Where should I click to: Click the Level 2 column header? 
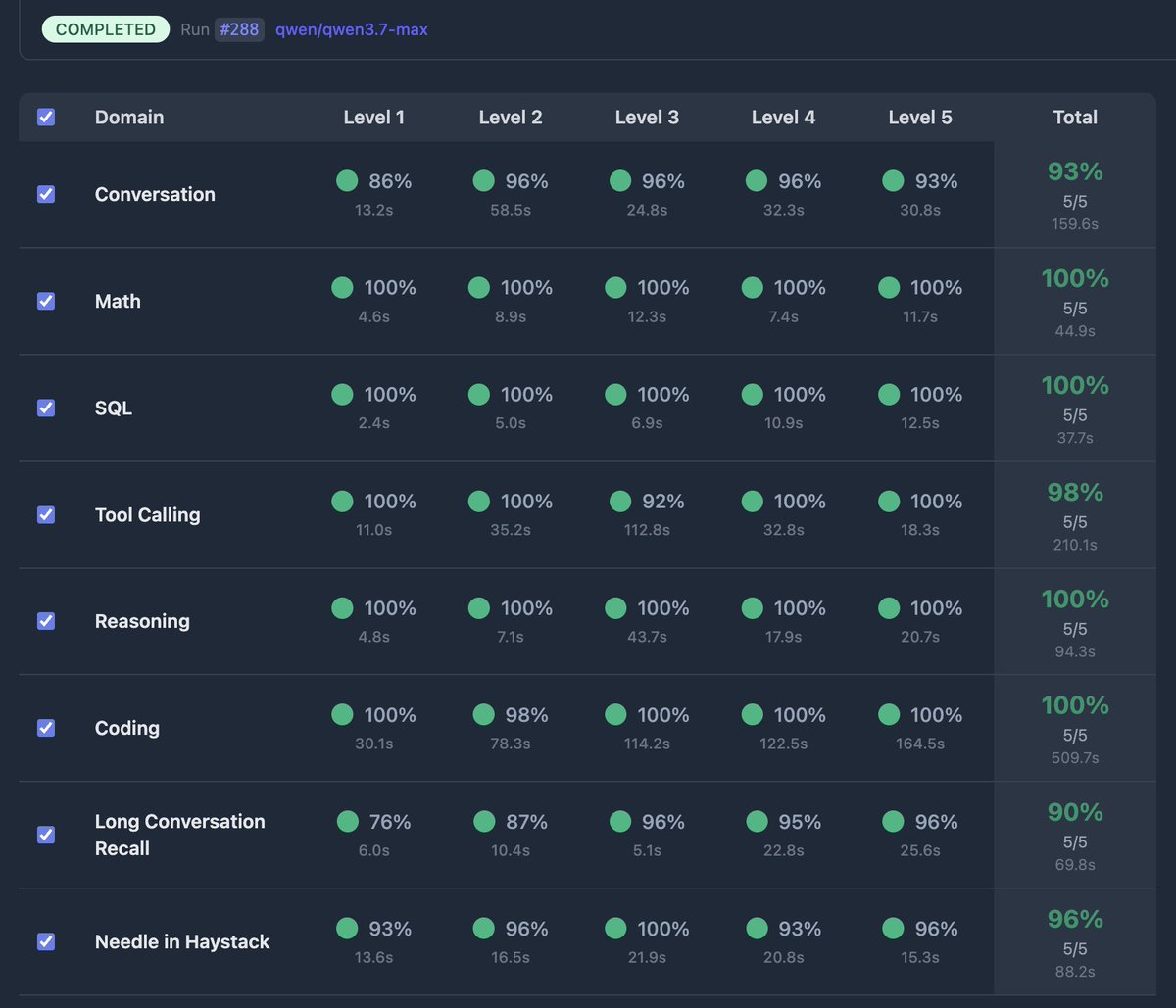click(x=511, y=118)
